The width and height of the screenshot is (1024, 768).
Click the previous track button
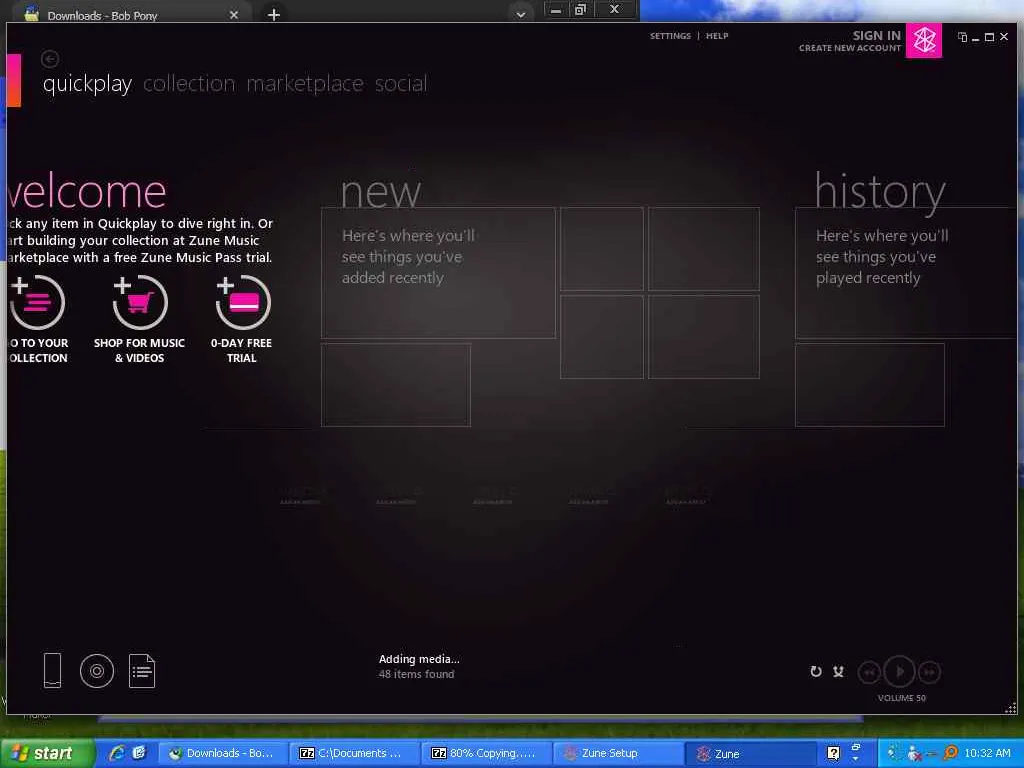click(x=869, y=672)
